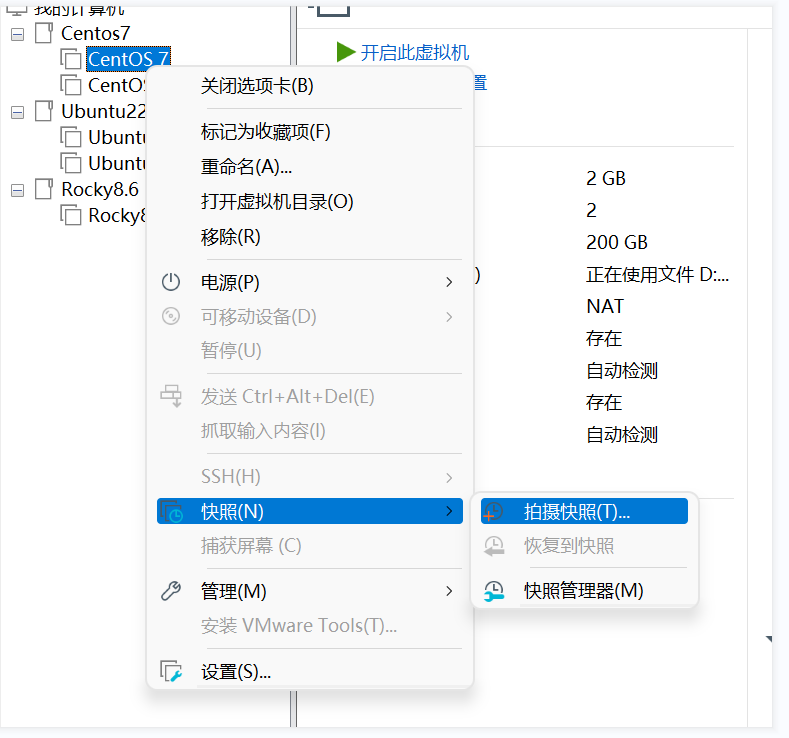Select the Rocky8.6 folder label

[100, 189]
